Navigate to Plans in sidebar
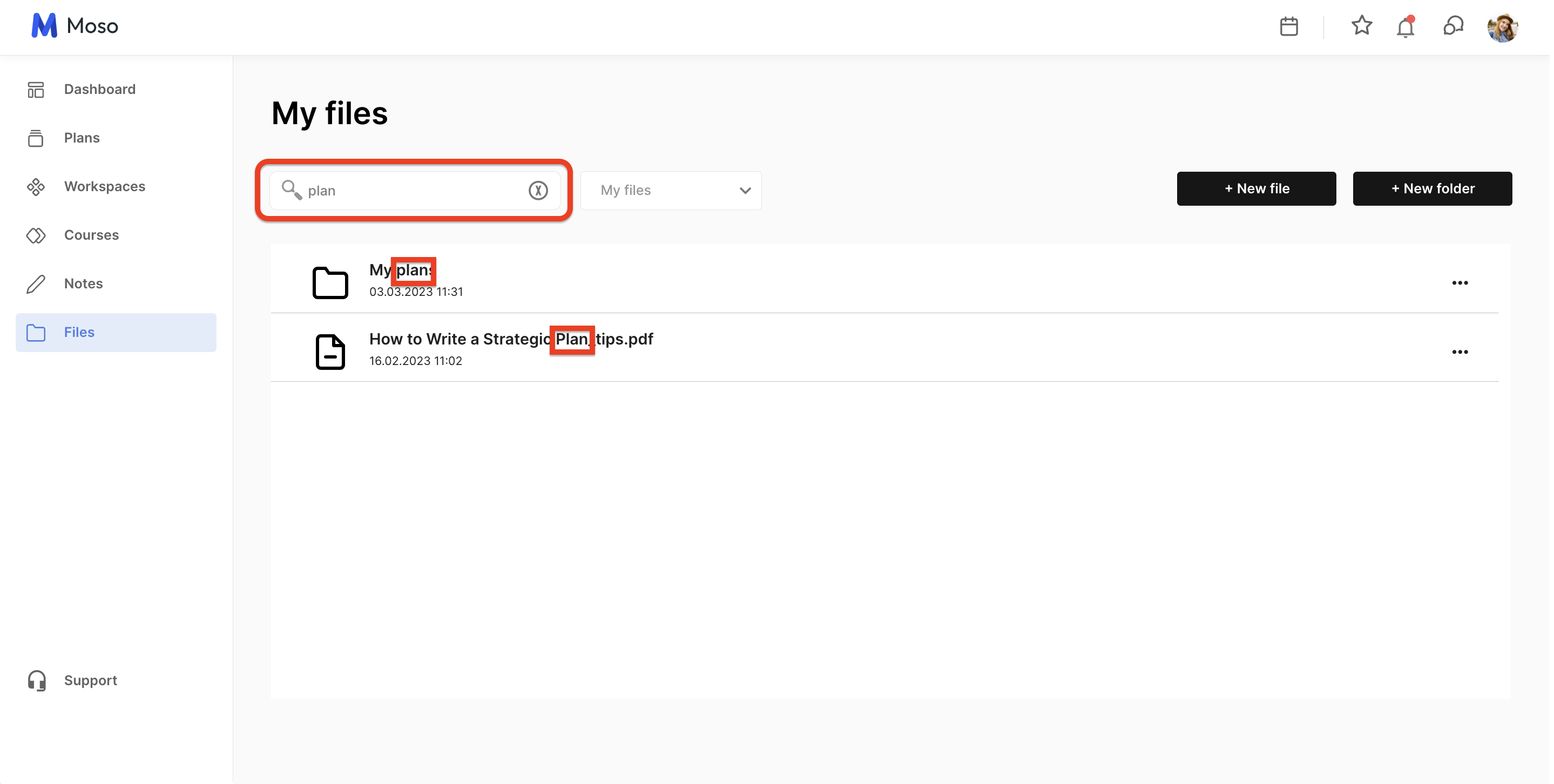This screenshot has height=784, width=1554. tap(82, 138)
